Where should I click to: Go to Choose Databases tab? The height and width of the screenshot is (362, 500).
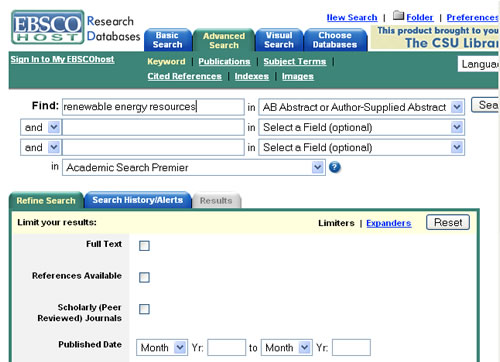(x=335, y=40)
